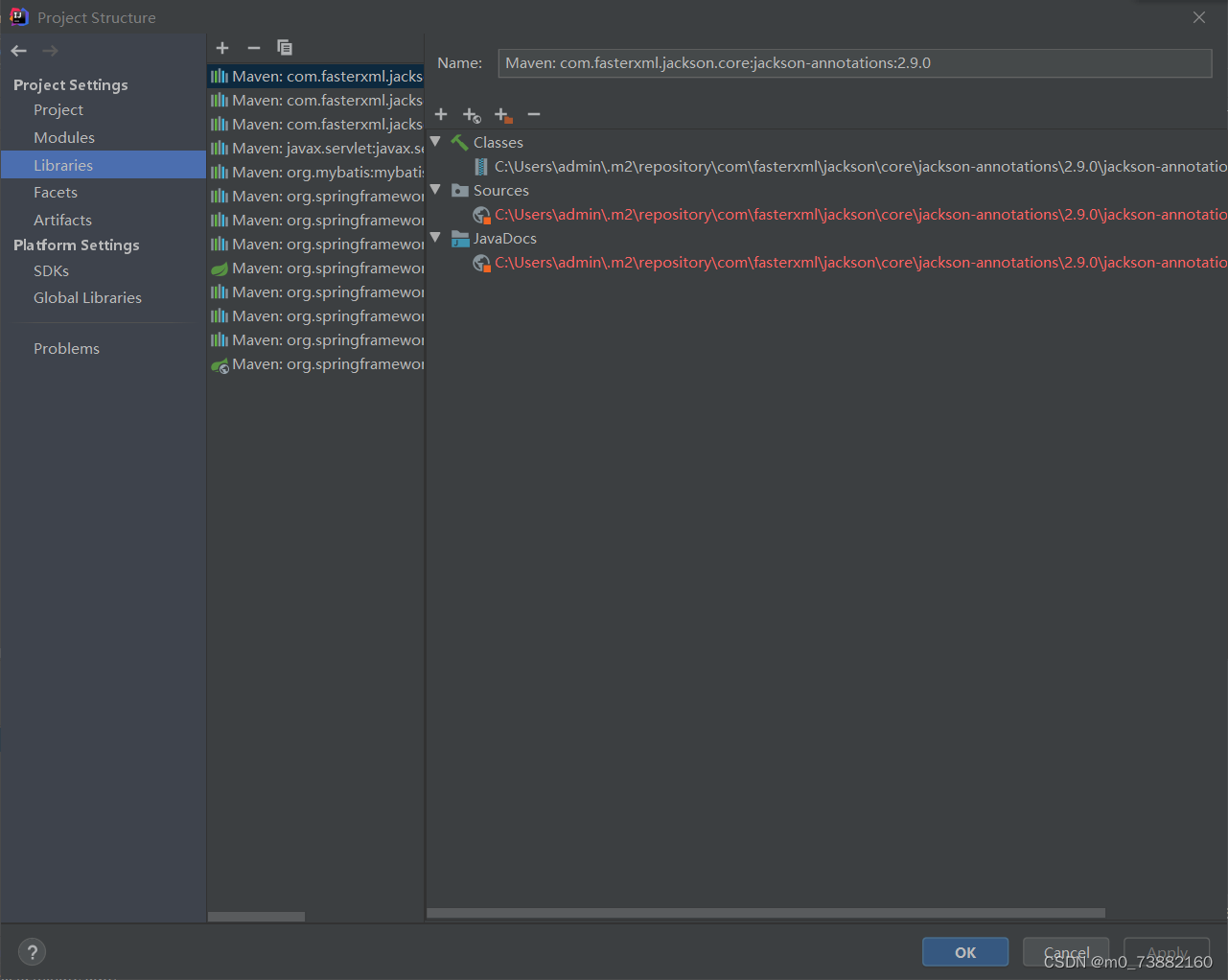
Task: Click the Sources folder icon
Action: click(x=460, y=191)
